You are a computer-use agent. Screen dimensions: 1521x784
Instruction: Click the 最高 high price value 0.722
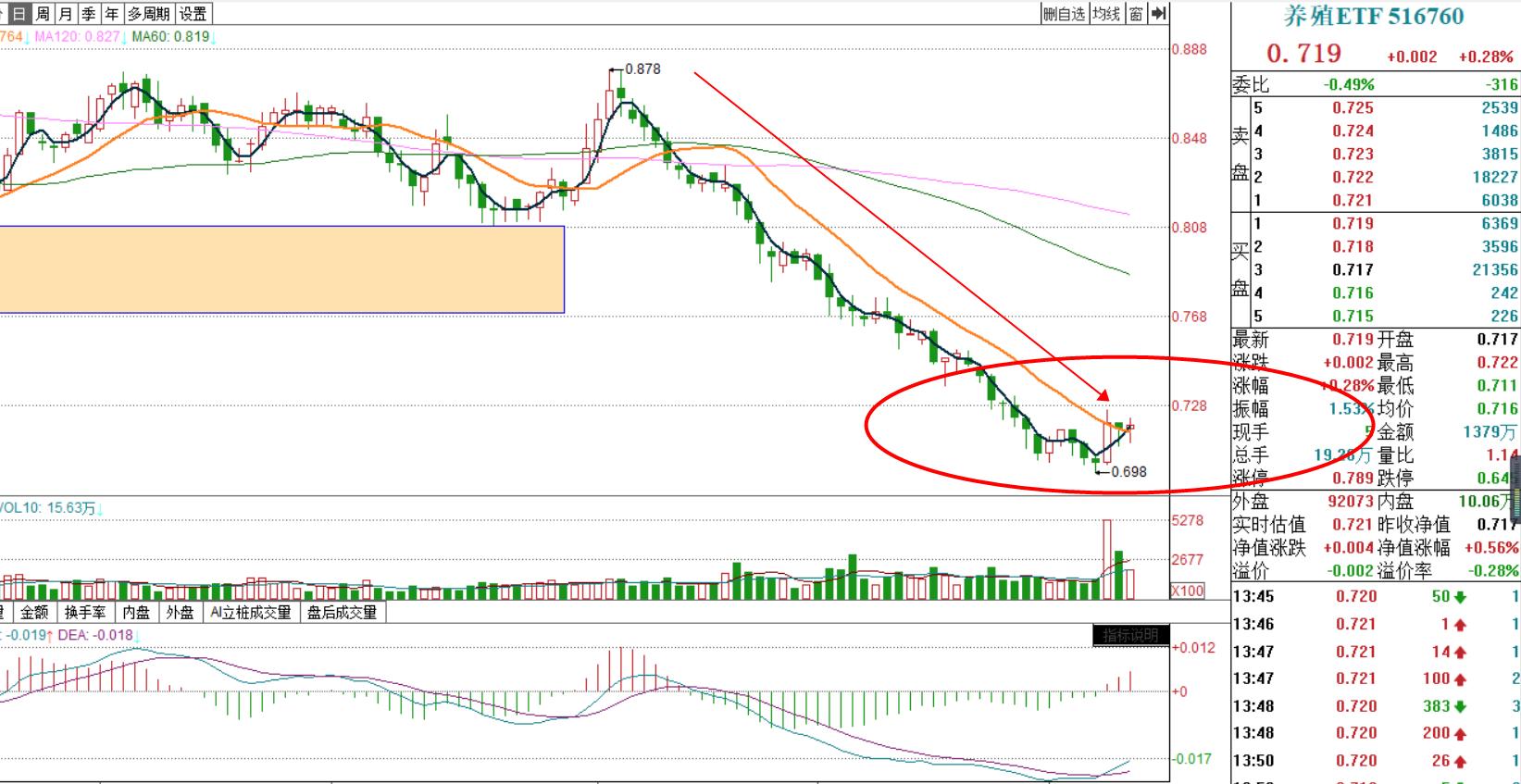click(x=1498, y=362)
